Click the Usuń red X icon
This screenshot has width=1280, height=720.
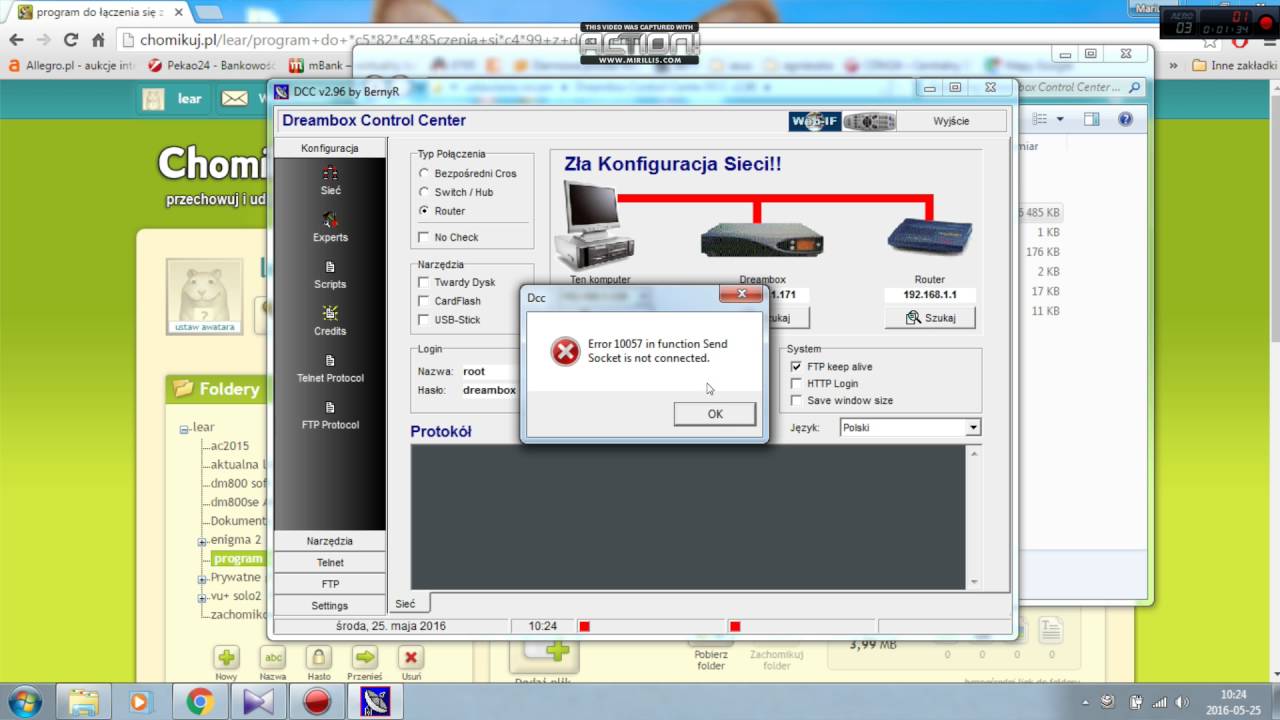point(410,657)
